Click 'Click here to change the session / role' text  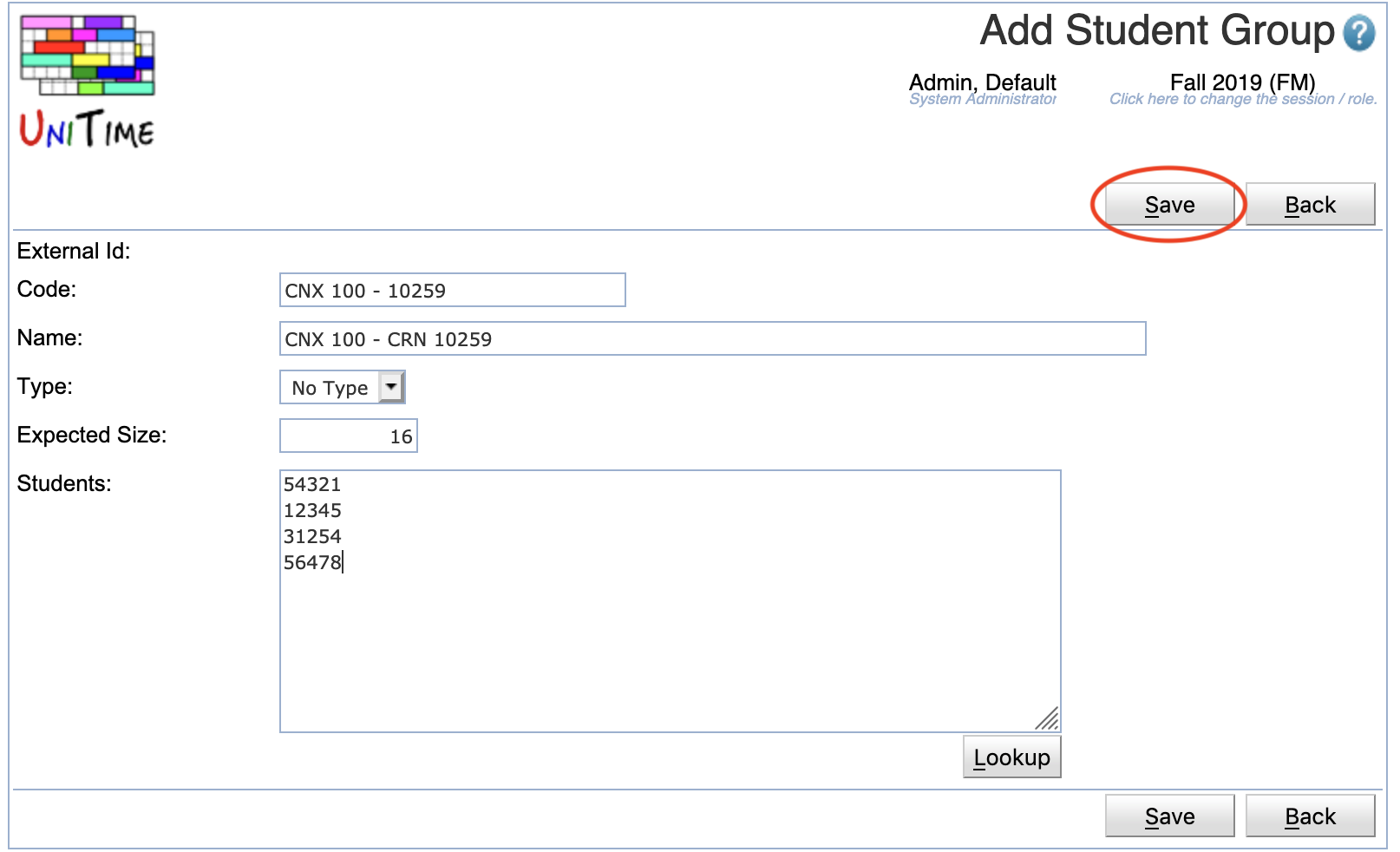(1242, 99)
